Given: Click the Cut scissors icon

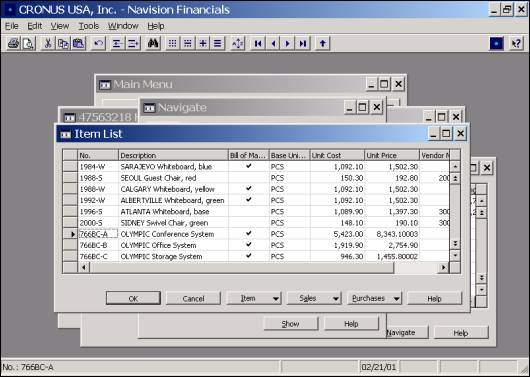Looking at the screenshot, I should pyautogui.click(x=48, y=43).
